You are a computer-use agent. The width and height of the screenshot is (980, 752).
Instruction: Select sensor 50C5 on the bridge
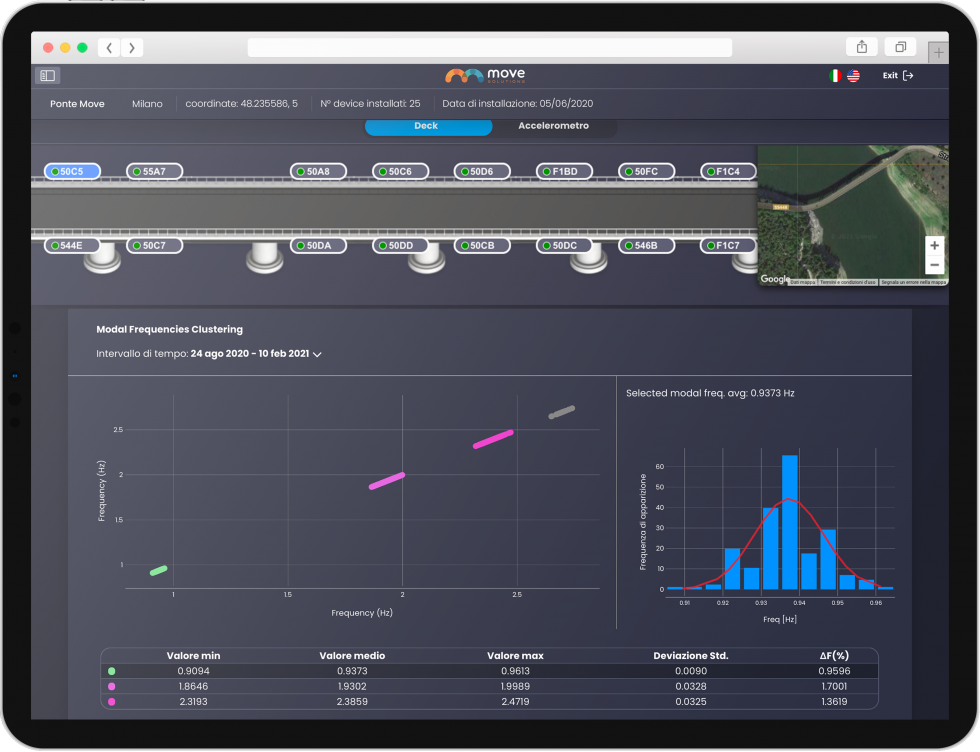click(x=71, y=172)
